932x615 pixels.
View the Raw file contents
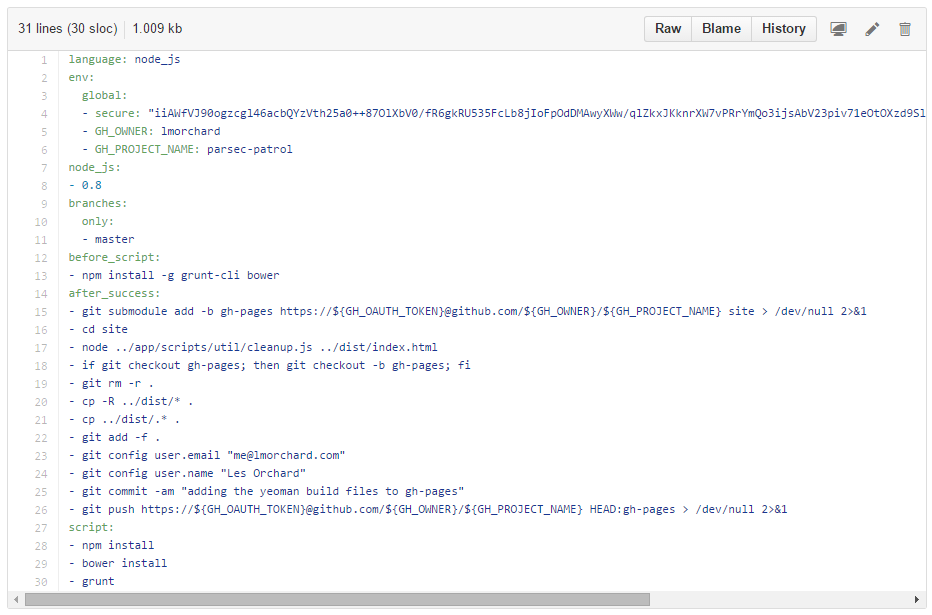(668, 29)
